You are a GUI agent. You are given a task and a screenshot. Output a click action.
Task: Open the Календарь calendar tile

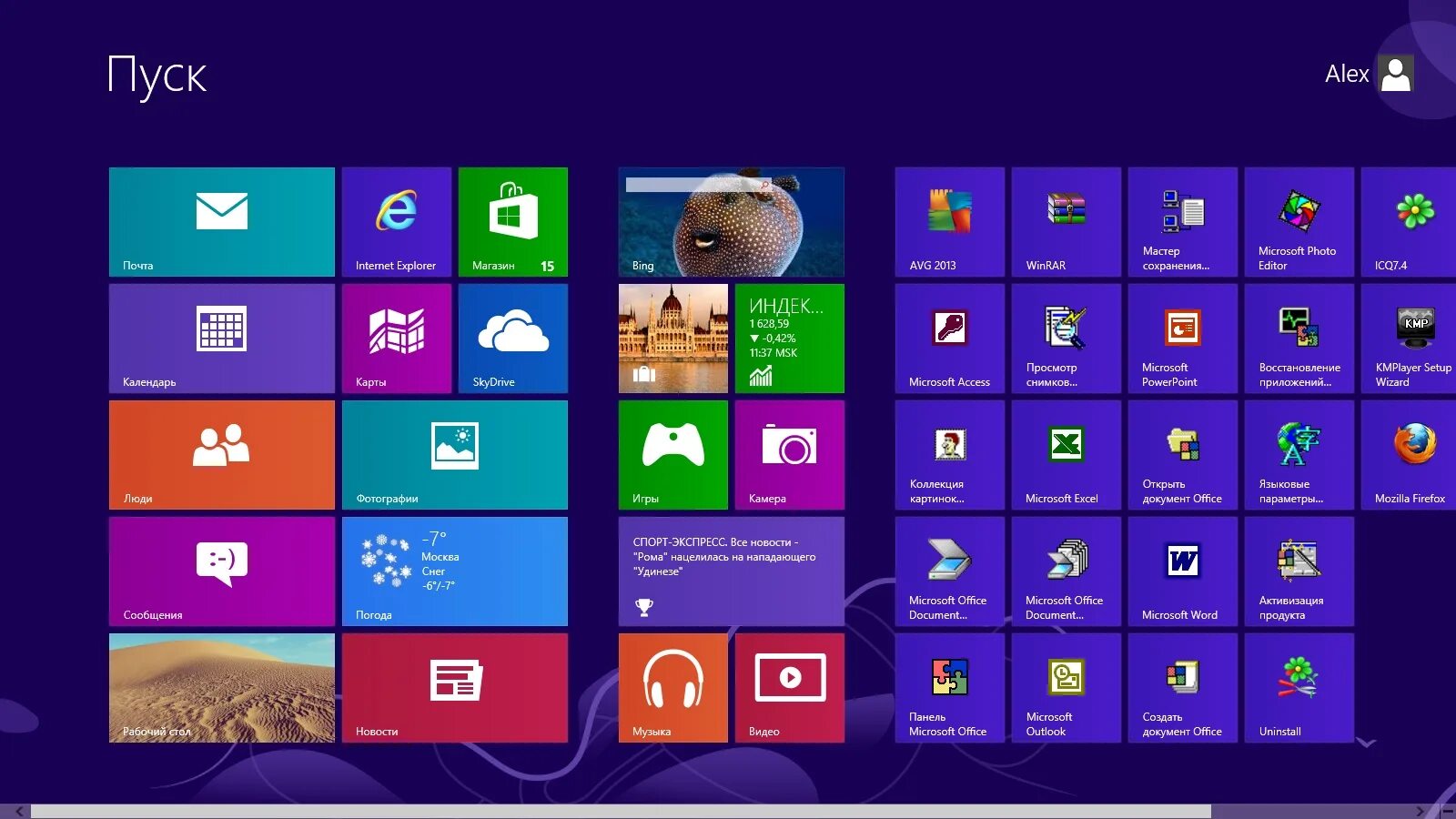(222, 339)
